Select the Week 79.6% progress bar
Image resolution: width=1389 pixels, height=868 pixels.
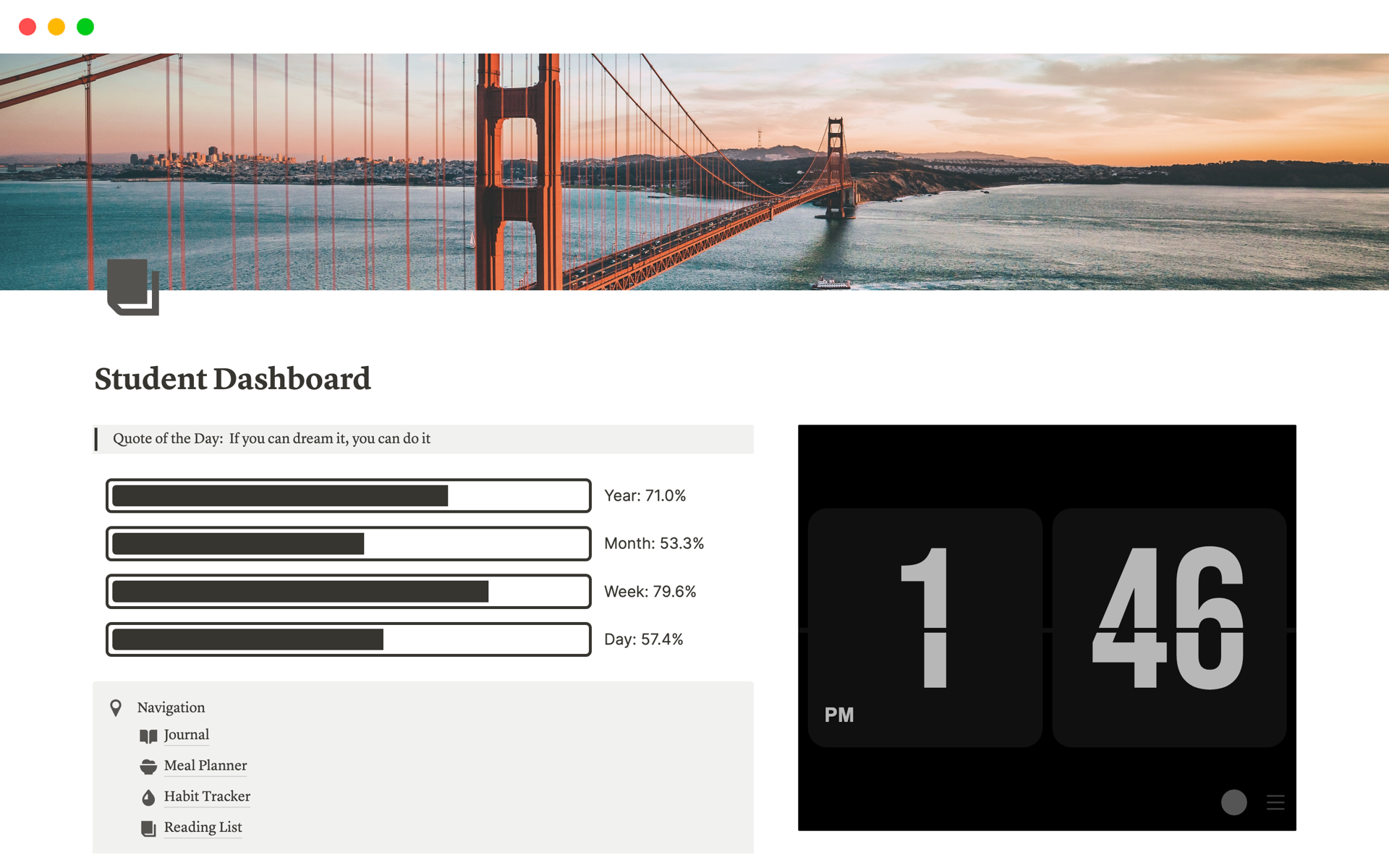pos(347,591)
